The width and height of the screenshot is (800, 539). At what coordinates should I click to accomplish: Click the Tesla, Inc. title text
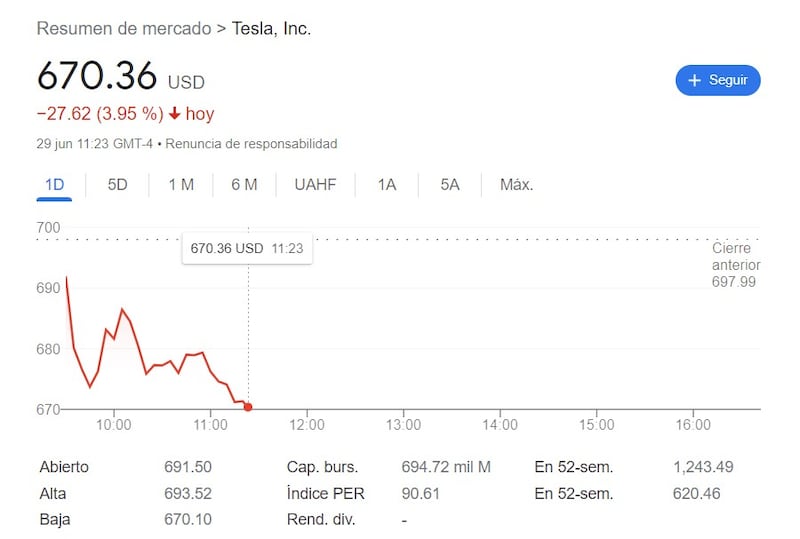click(x=271, y=29)
